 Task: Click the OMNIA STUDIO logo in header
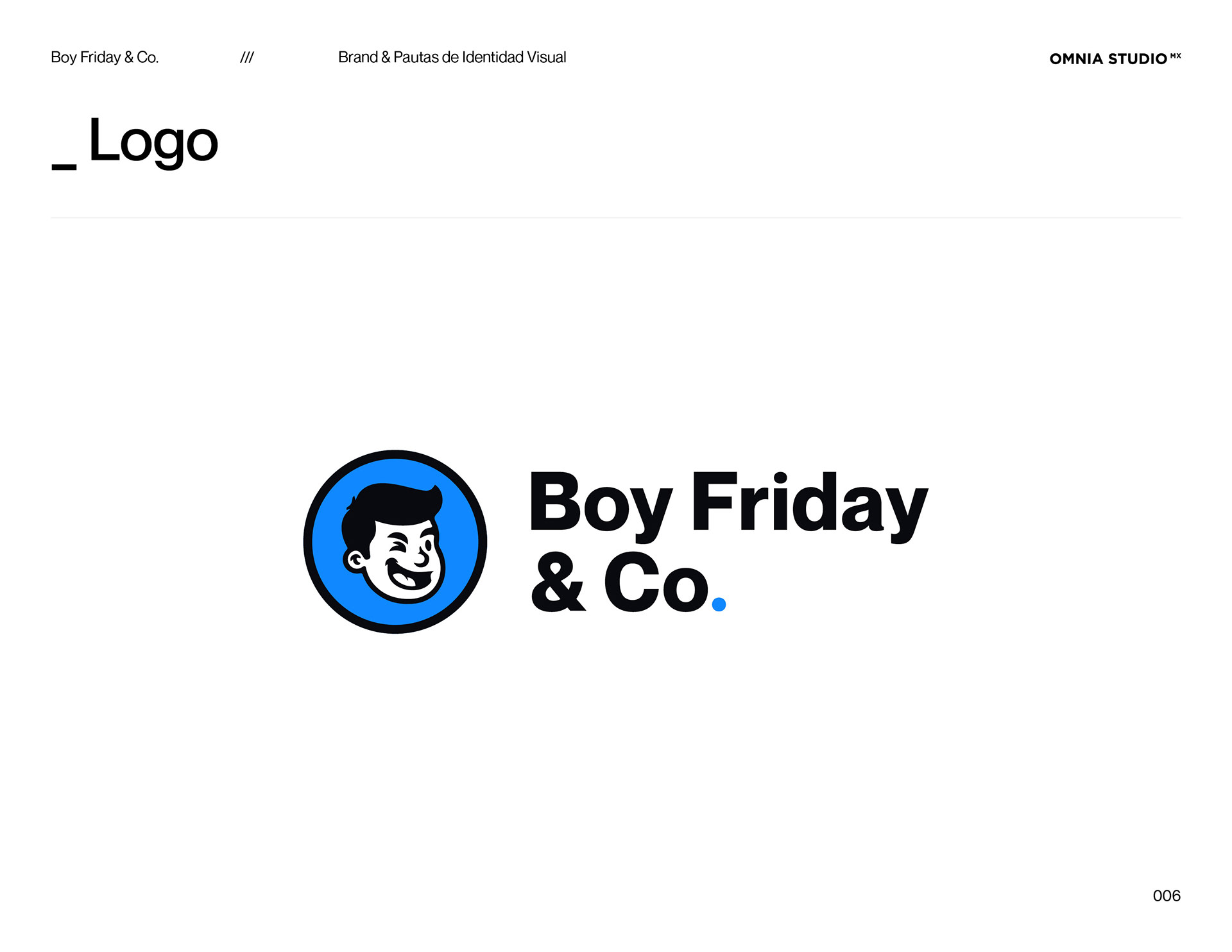pyautogui.click(x=1115, y=58)
